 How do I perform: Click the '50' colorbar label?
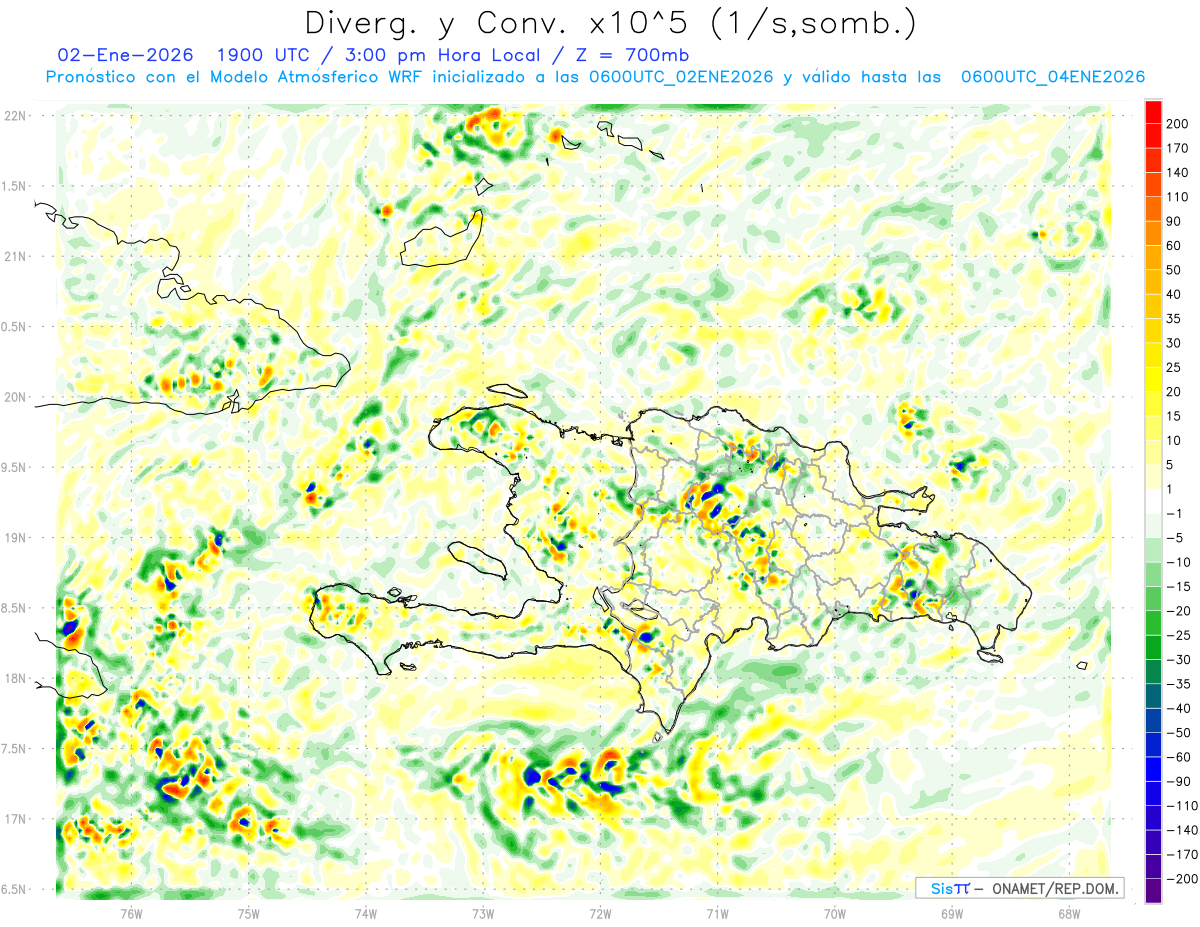pos(1174,270)
